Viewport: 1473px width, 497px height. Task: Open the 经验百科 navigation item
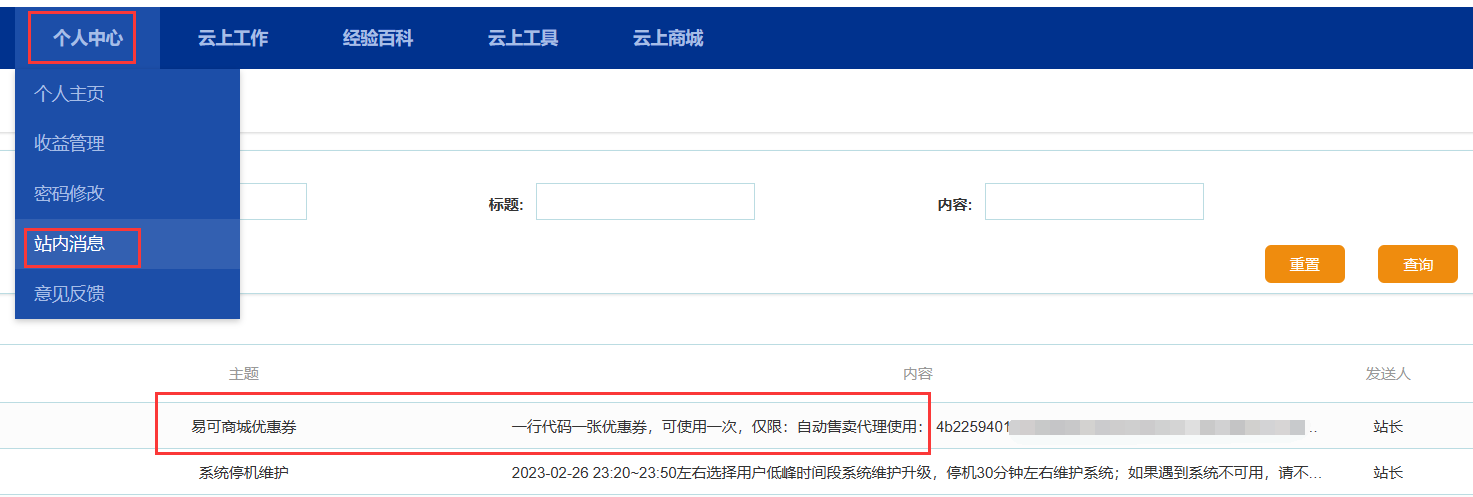(x=377, y=38)
